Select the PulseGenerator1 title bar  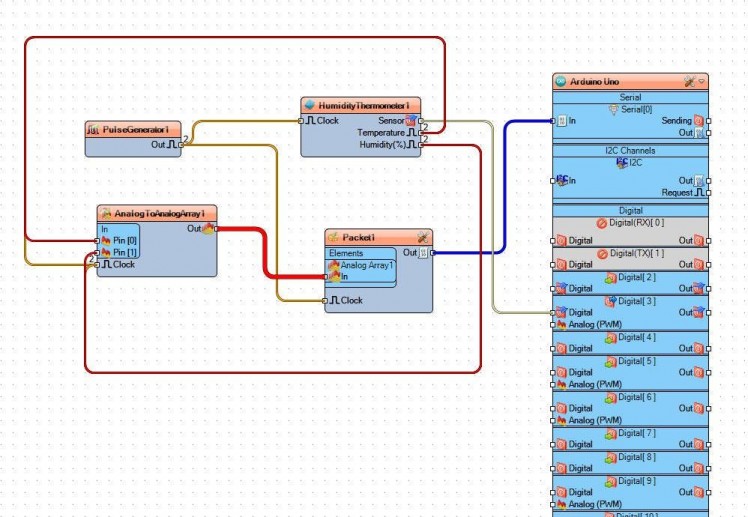pyautogui.click(x=133, y=130)
